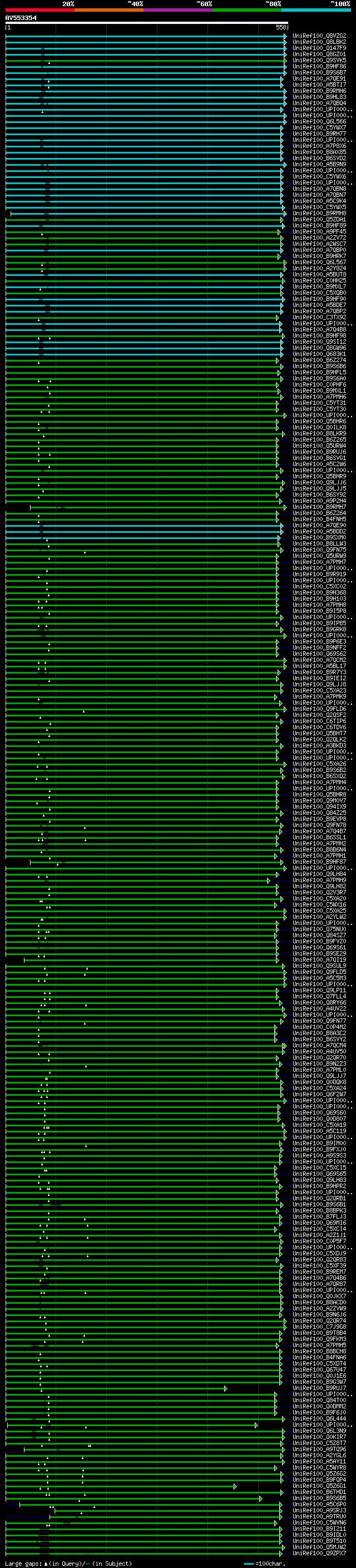Screen dimensions: 356x1568
Task: Open hit UniRef100_Q8GZ01
Action: tap(319, 54)
